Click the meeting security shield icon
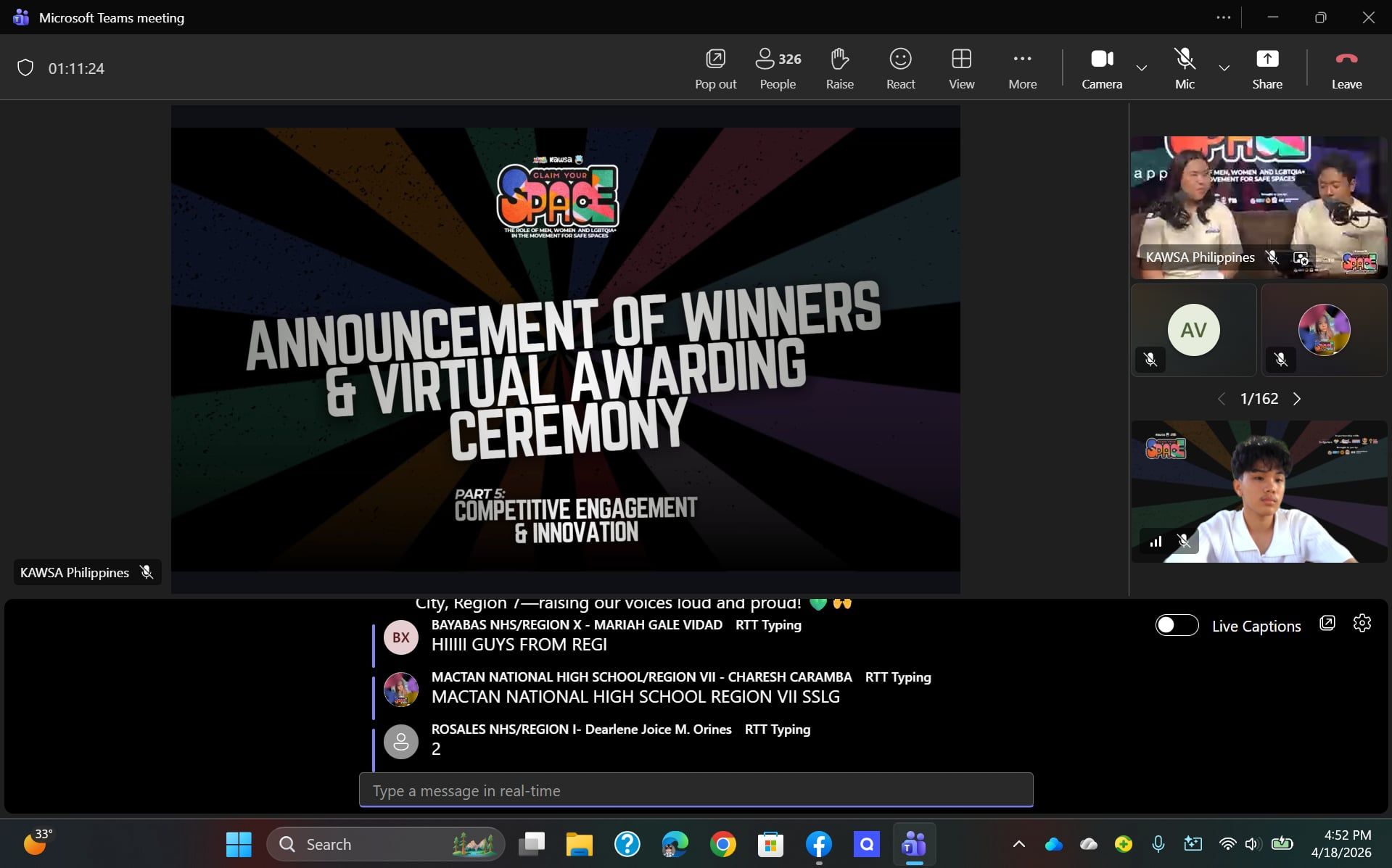The width and height of the screenshot is (1392, 868). tap(25, 68)
